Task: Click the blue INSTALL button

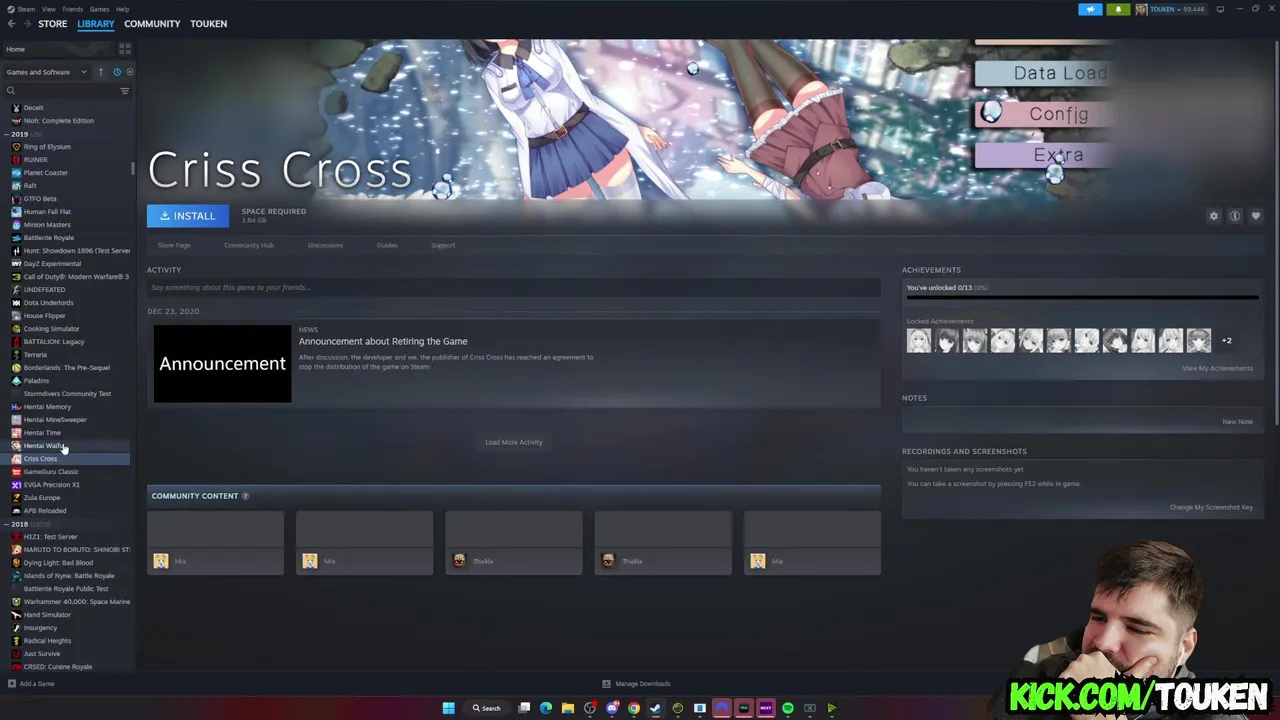Action: pyautogui.click(x=188, y=216)
